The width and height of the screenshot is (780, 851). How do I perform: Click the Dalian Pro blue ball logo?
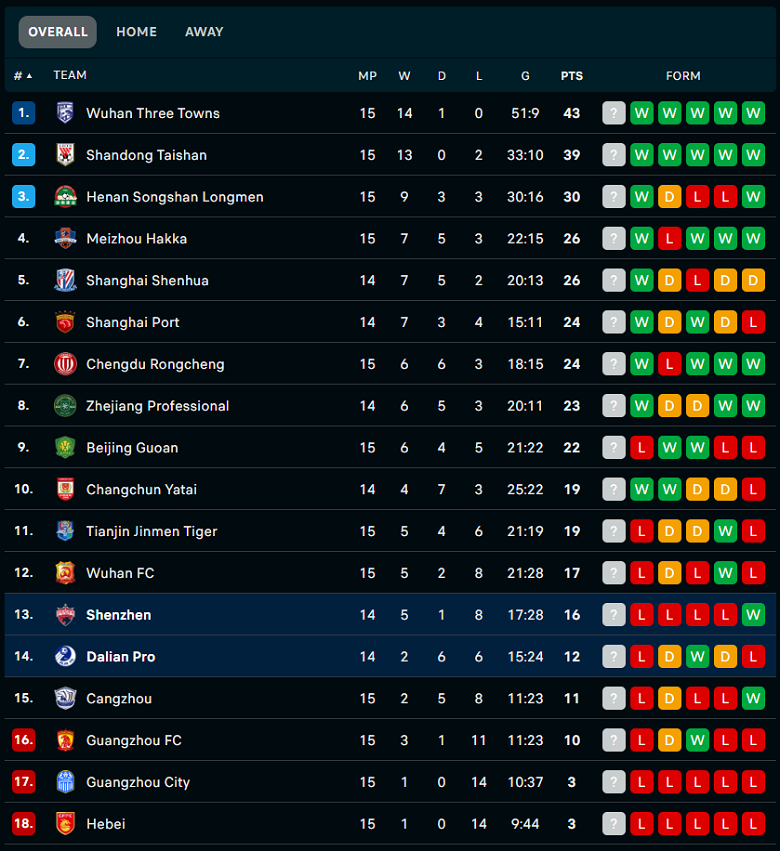65,656
